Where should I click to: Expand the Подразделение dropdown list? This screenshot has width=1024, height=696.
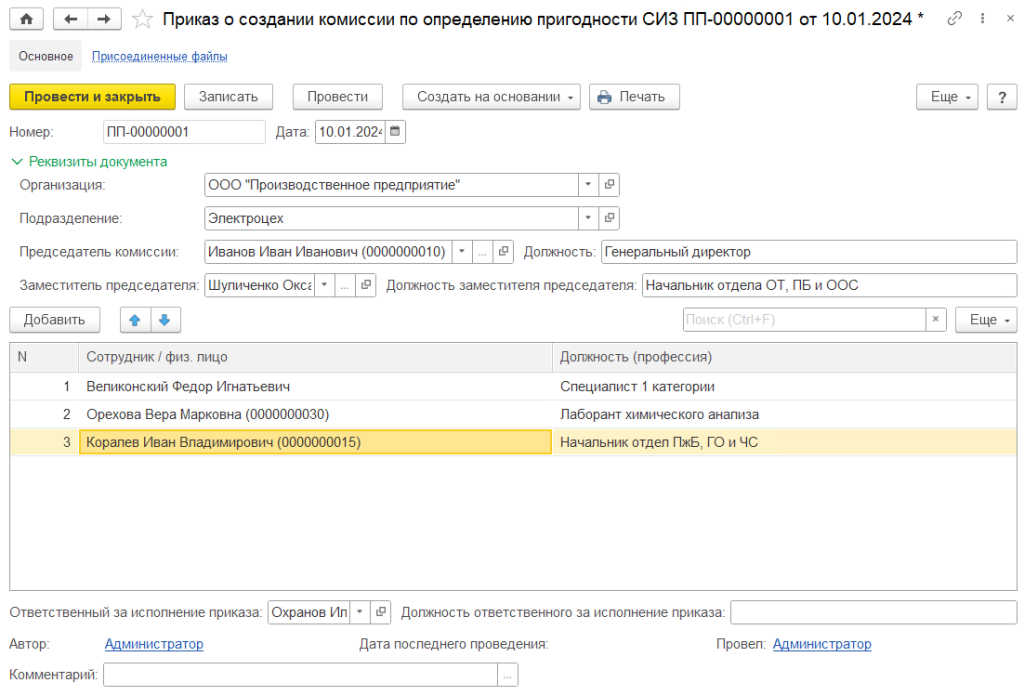(587, 218)
